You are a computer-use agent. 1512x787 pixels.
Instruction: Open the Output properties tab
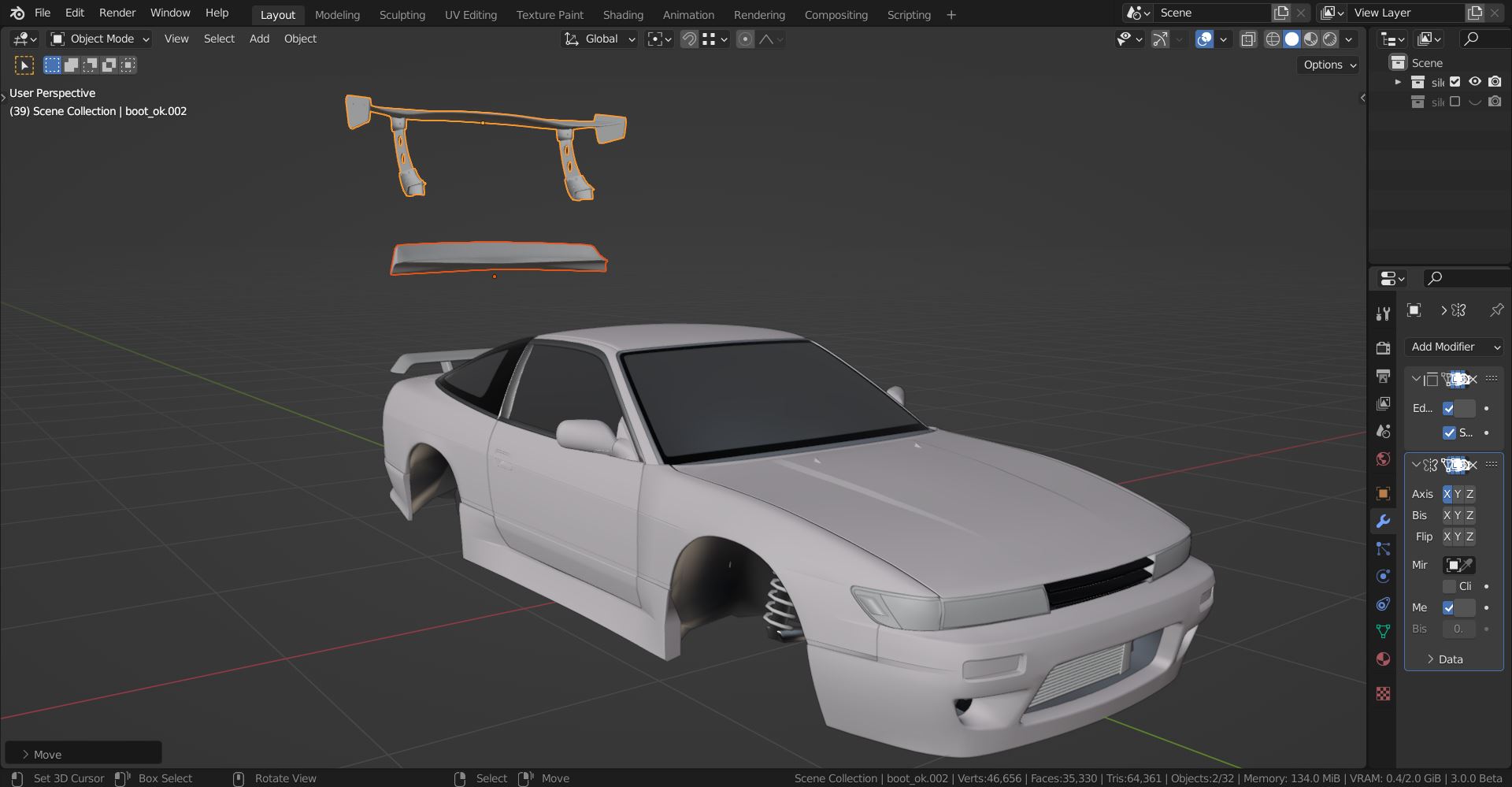(x=1383, y=376)
